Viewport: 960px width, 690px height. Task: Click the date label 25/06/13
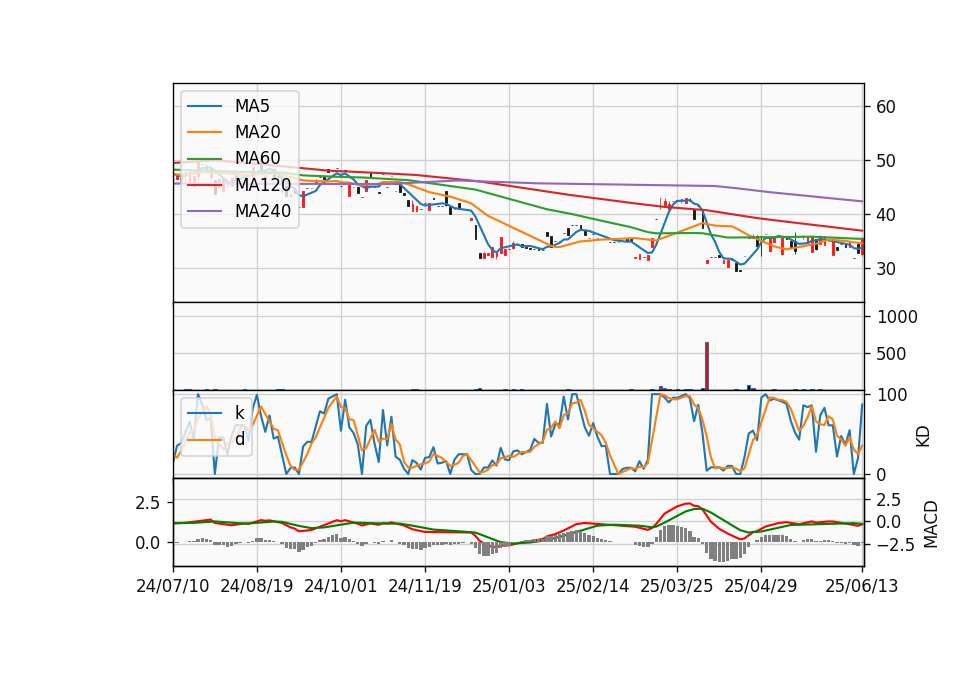[861, 586]
